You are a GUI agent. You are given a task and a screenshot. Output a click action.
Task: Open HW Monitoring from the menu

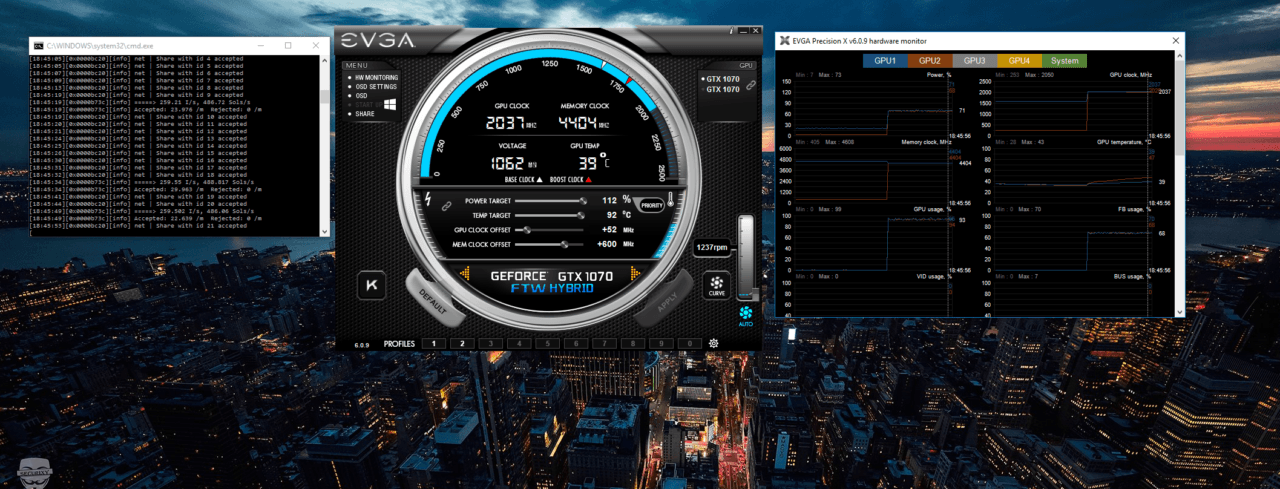(x=376, y=77)
